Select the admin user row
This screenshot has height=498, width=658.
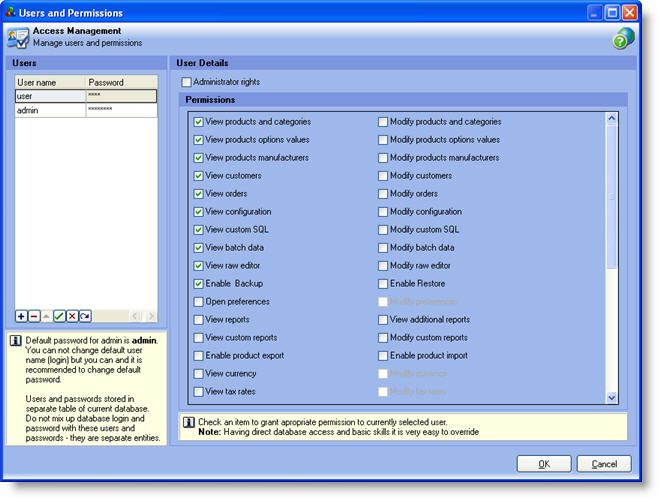coord(50,111)
